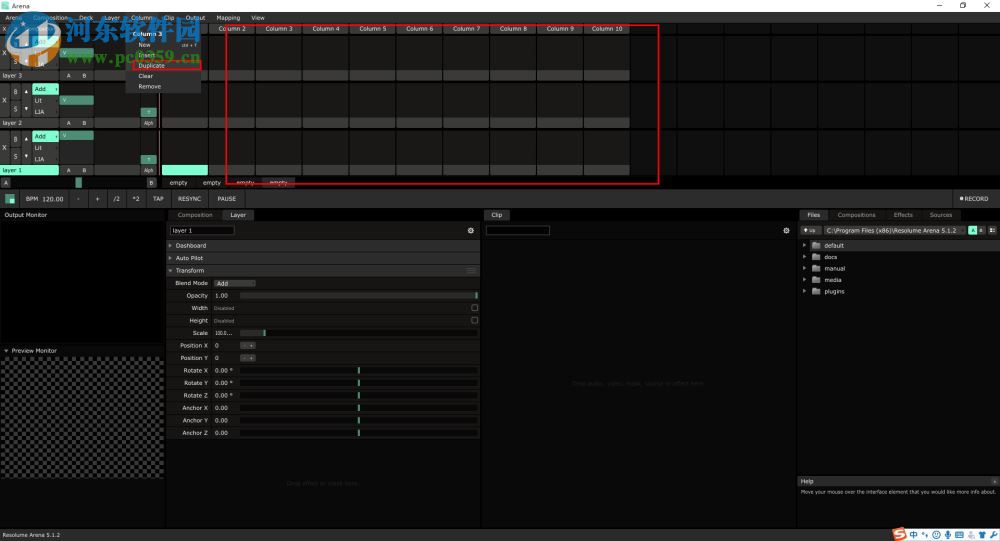Click the Transform section menu icon

click(x=471, y=270)
